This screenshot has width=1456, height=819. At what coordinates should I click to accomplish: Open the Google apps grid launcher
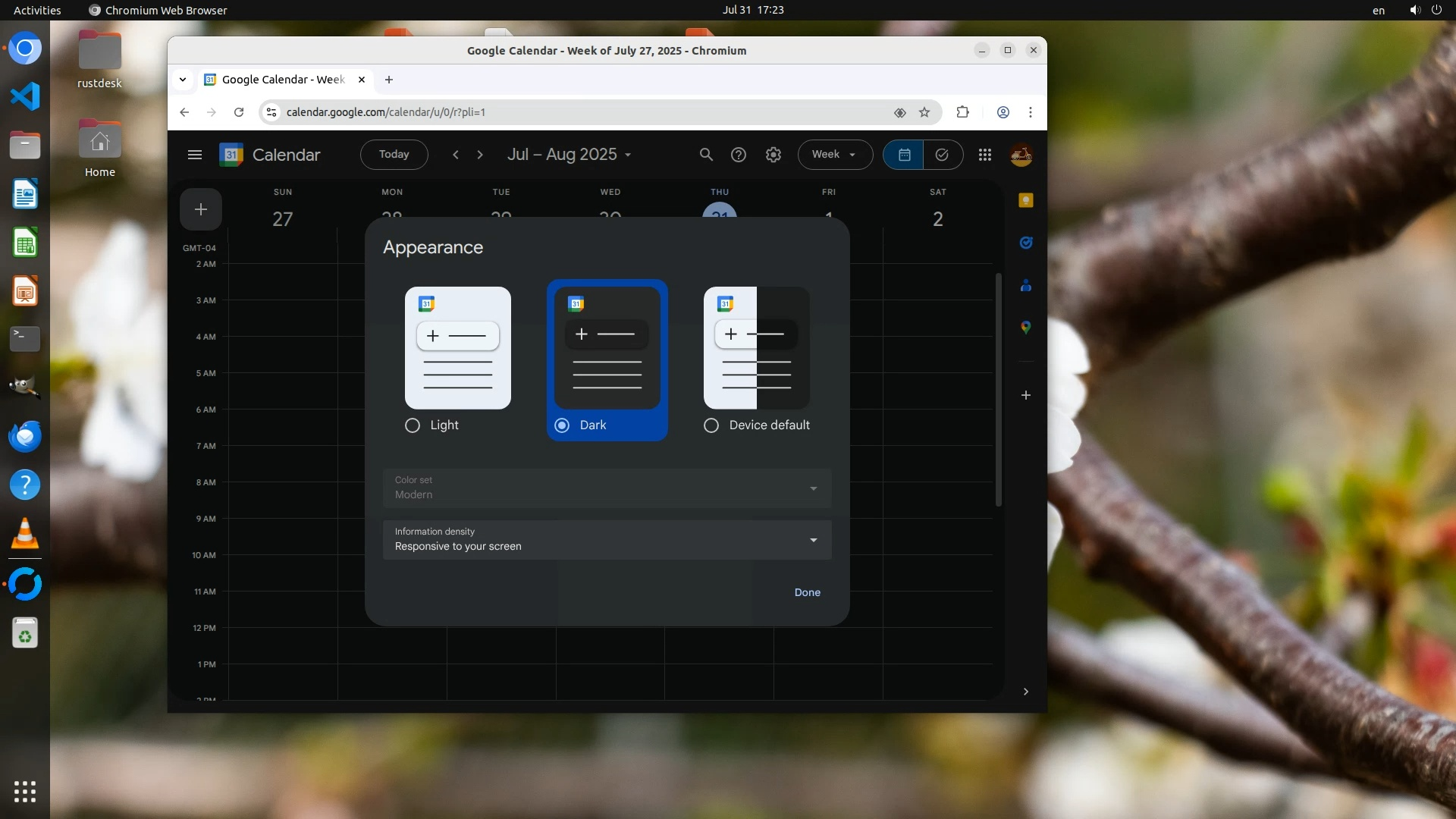click(984, 155)
